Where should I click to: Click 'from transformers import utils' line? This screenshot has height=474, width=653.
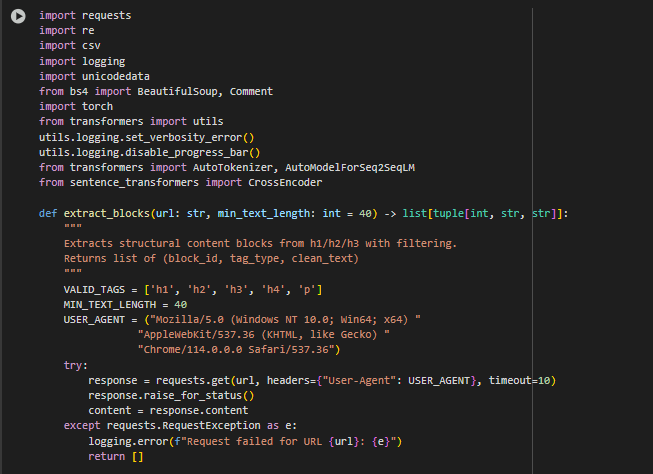tap(131, 121)
